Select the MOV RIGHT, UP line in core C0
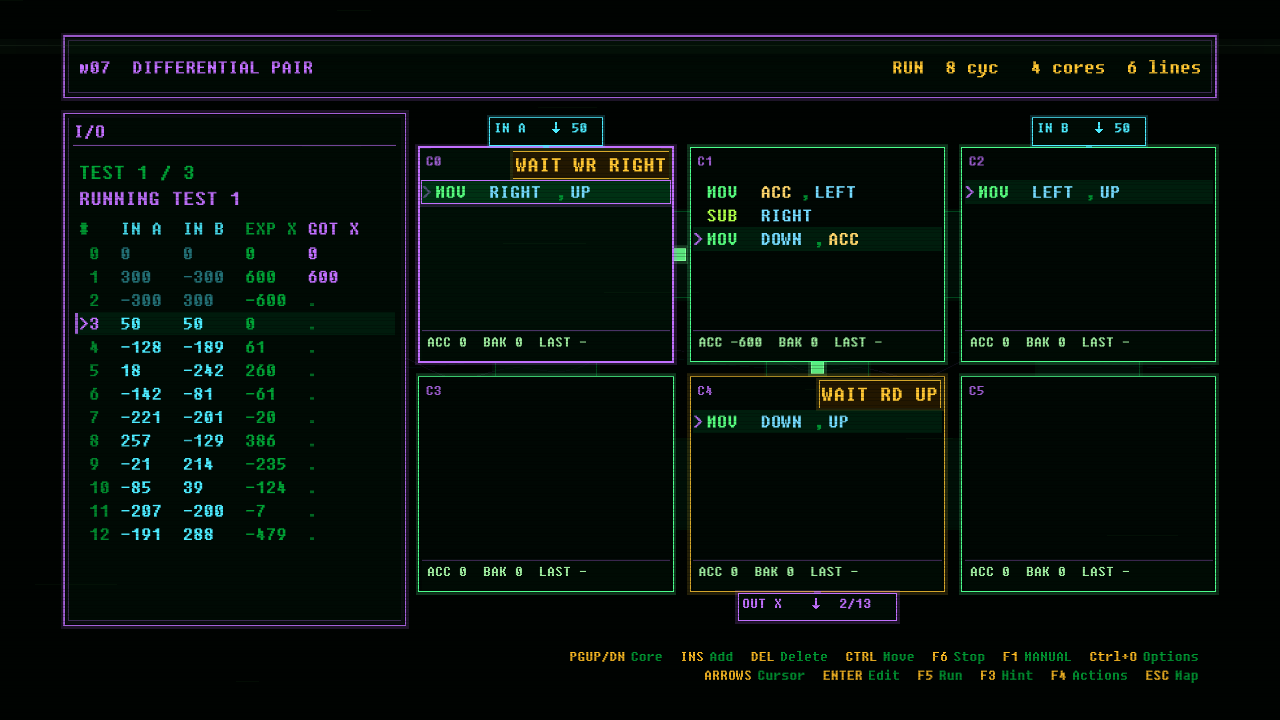 tap(546, 192)
